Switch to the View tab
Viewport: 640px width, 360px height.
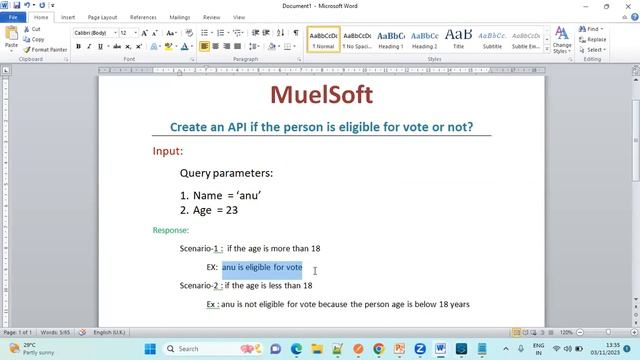(239, 17)
